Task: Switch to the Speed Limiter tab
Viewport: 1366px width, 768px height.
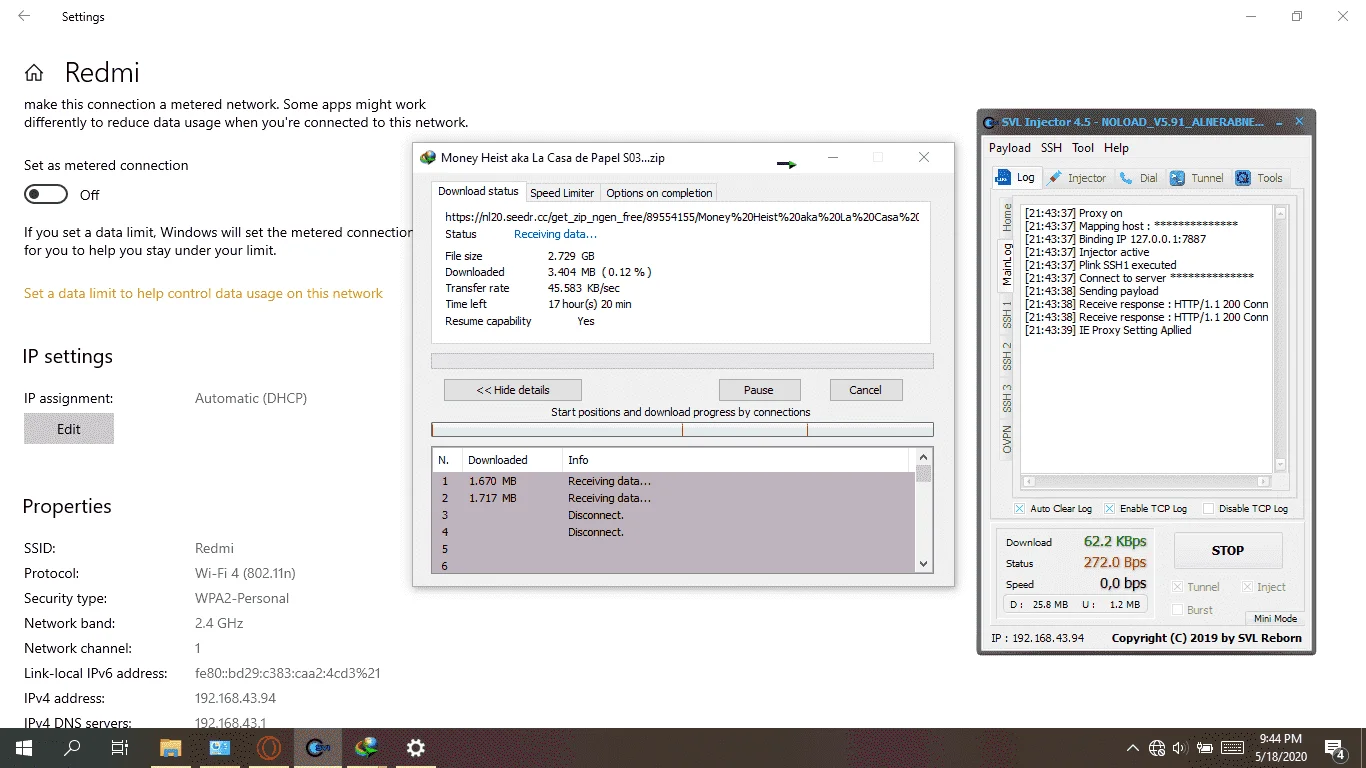Action: click(x=562, y=193)
